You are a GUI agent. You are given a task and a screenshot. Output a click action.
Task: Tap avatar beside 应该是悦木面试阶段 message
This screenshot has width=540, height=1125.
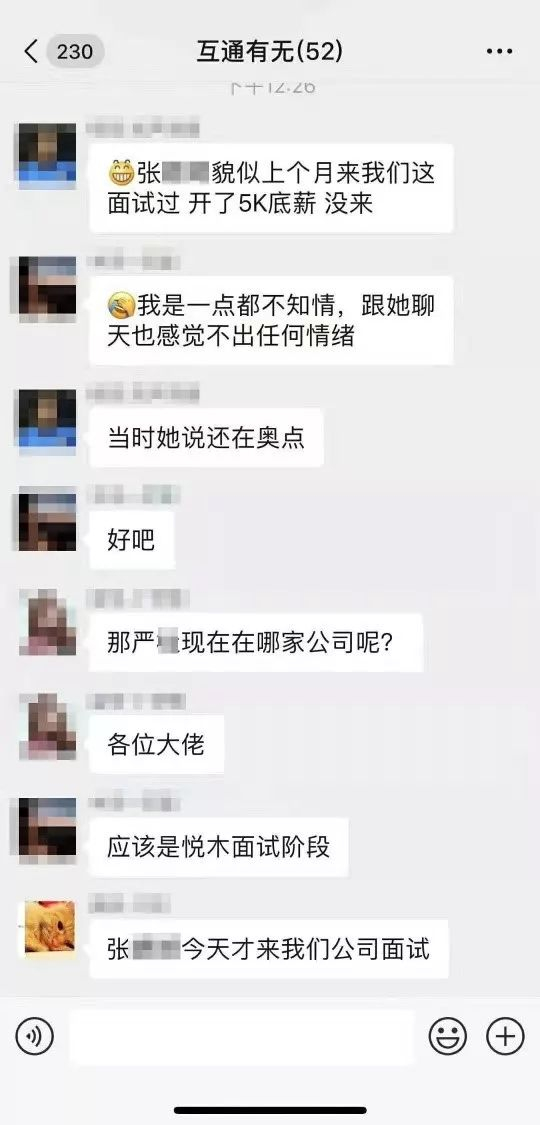click(x=47, y=829)
